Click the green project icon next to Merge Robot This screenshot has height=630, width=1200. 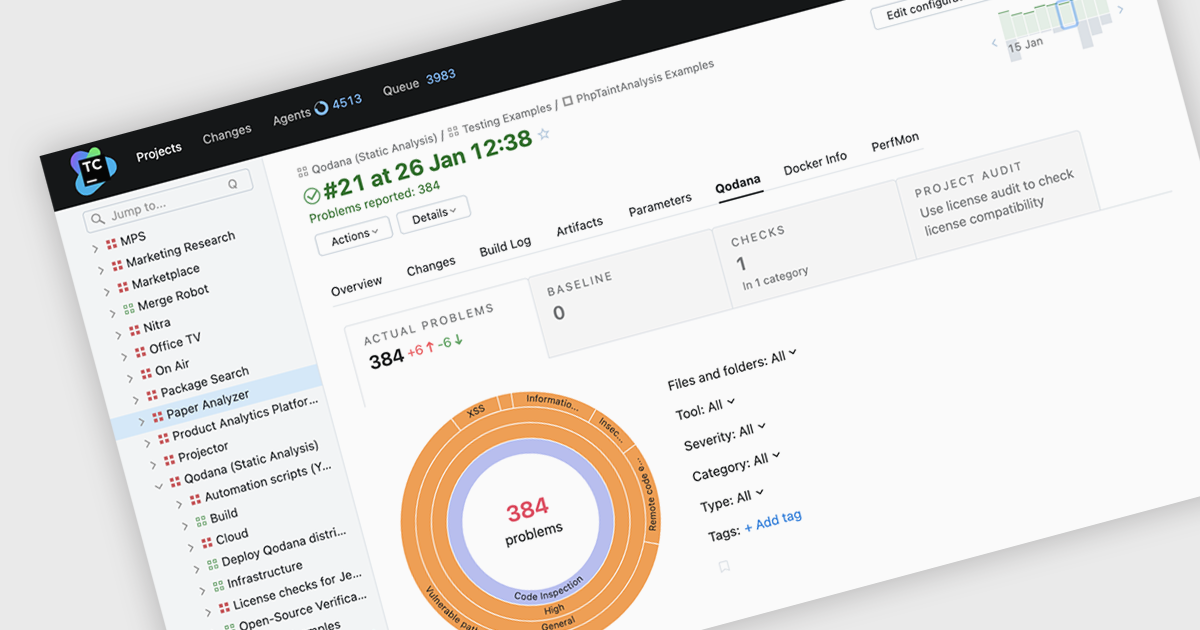coord(128,309)
